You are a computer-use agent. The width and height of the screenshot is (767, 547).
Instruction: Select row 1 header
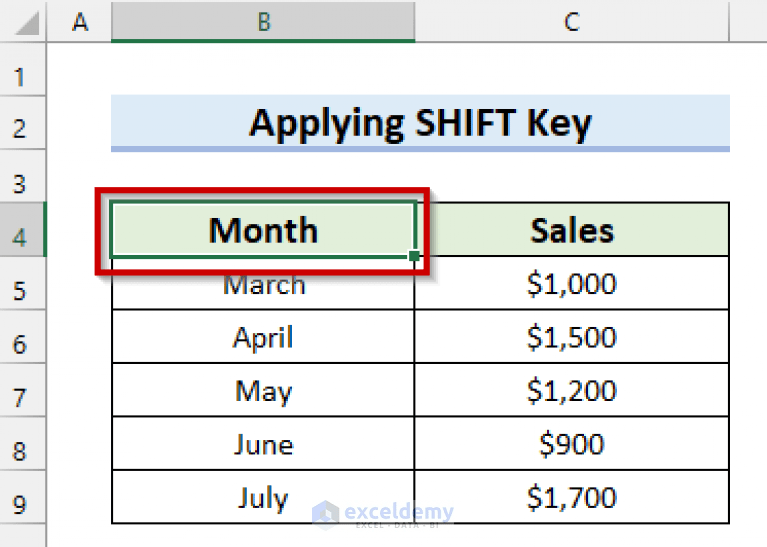(22, 76)
